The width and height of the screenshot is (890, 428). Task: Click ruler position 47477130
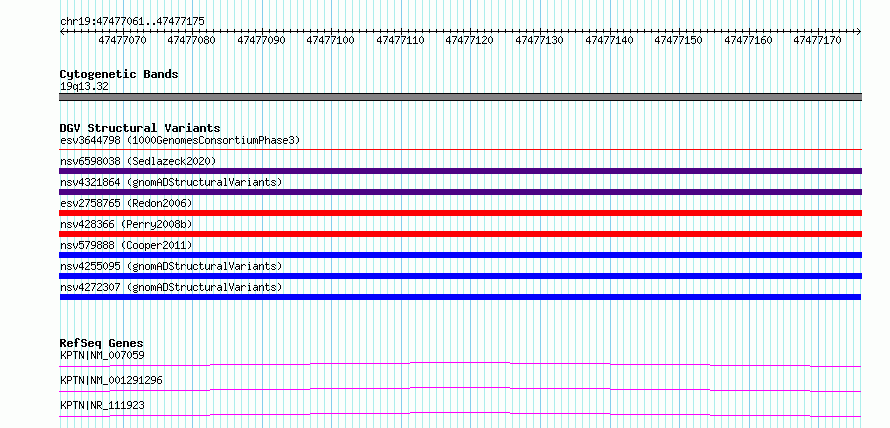pyautogui.click(x=539, y=40)
